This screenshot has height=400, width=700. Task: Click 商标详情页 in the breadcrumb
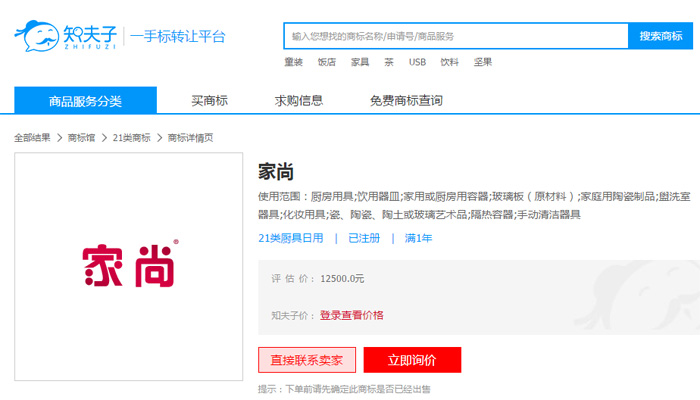(190, 138)
